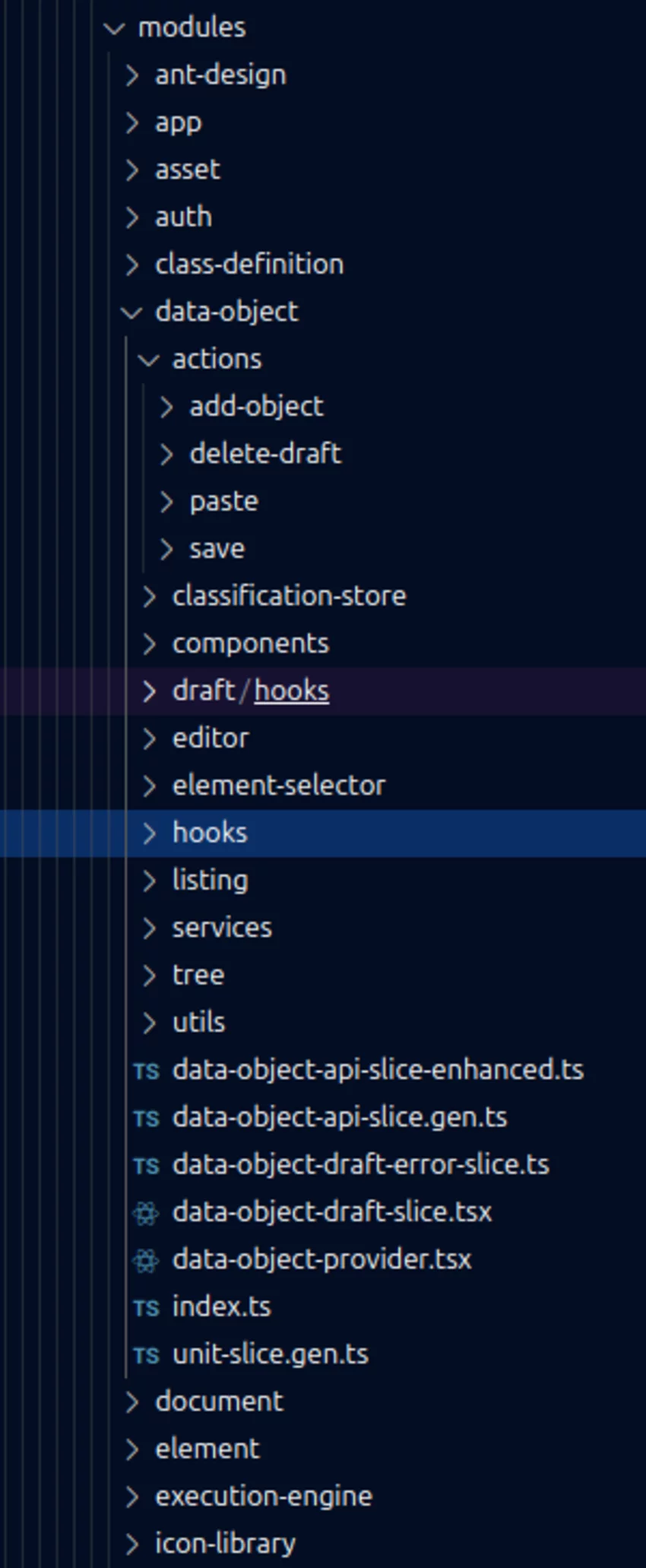Viewport: 646px width, 1568px height.
Task: Expand the element folder chevron
Action: coord(132,1449)
